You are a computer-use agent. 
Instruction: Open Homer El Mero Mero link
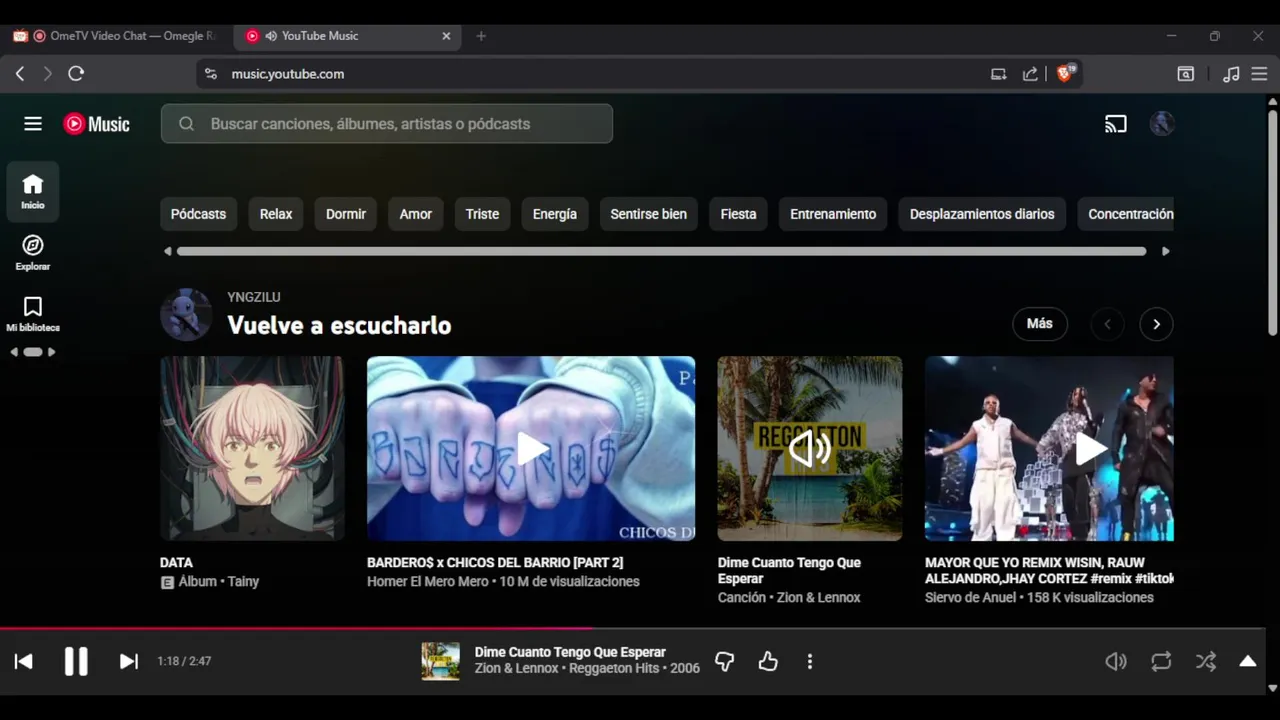pos(428,582)
